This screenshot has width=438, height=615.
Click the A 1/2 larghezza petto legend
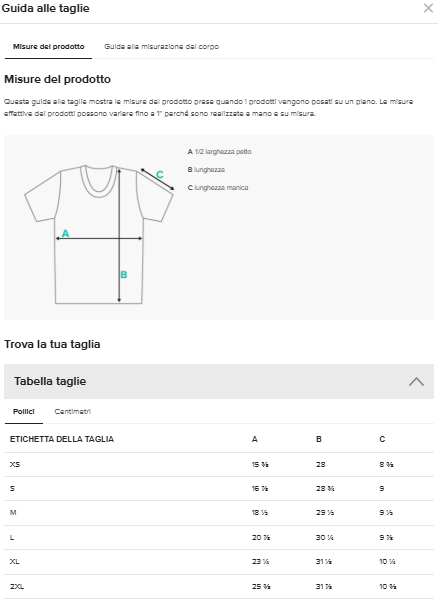(220, 152)
